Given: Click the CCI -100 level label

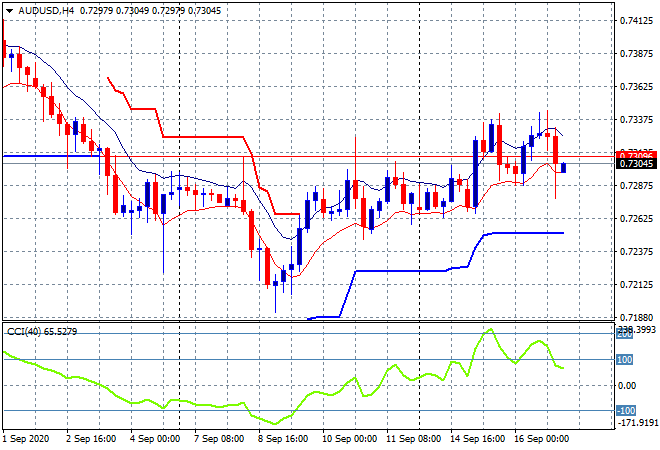Looking at the screenshot, I should pyautogui.click(x=625, y=410).
